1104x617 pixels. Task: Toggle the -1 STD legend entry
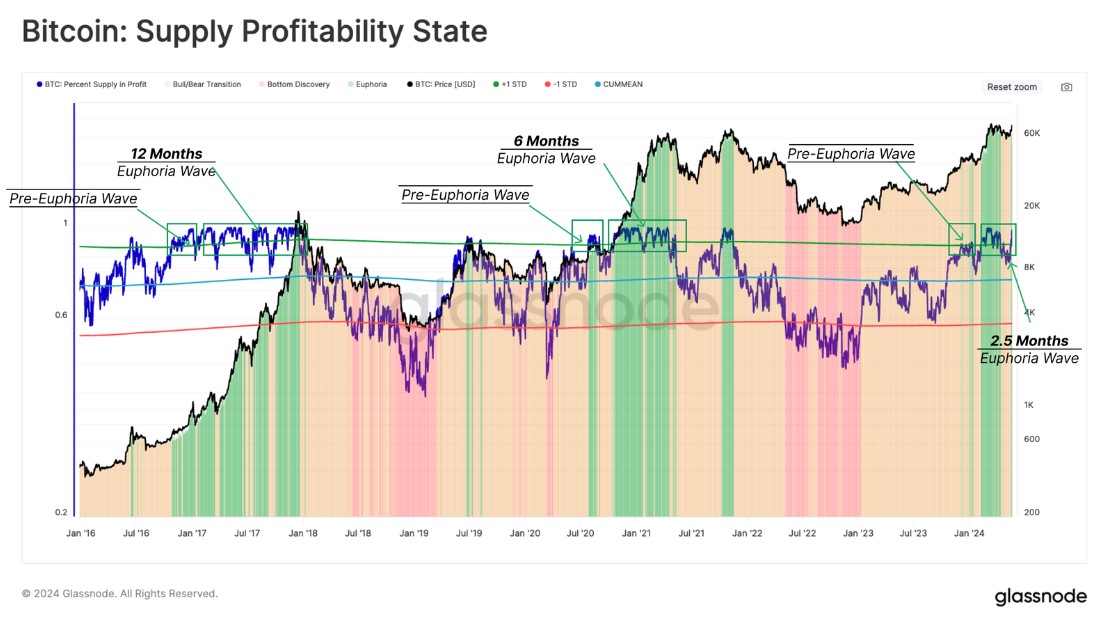(561, 85)
